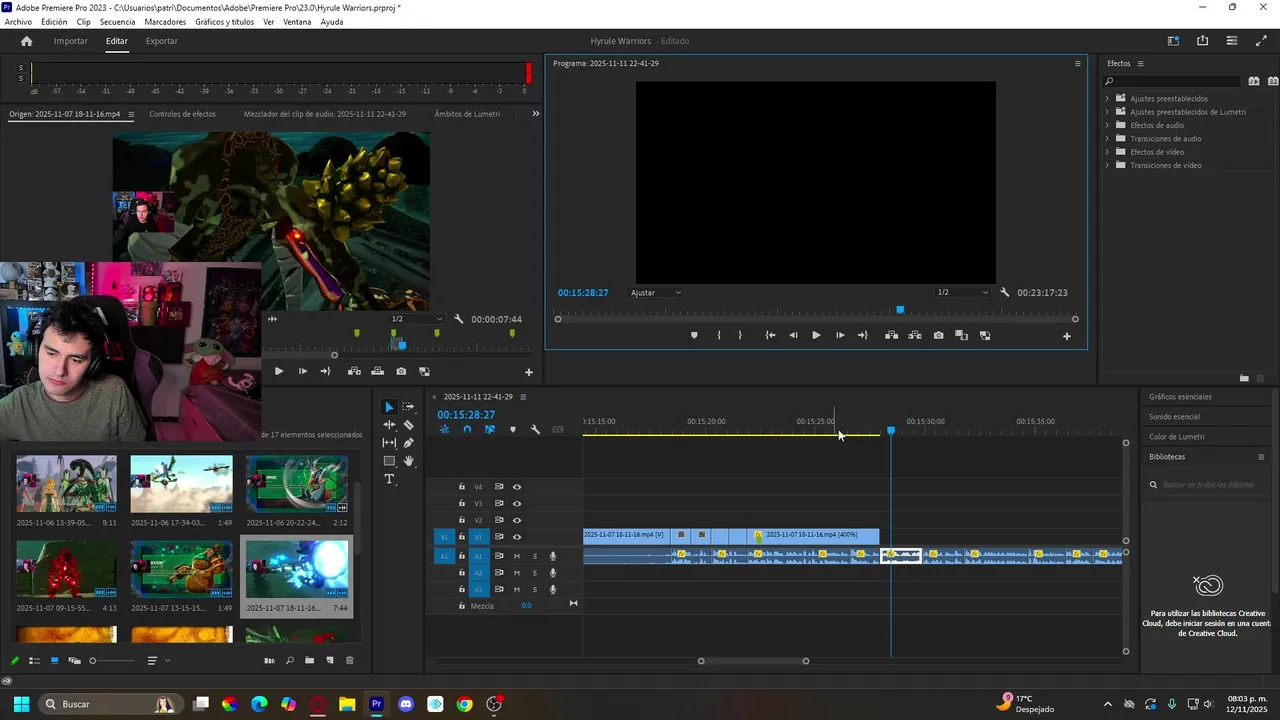Switch to Ámbitos de Lumetri tab

[467, 114]
